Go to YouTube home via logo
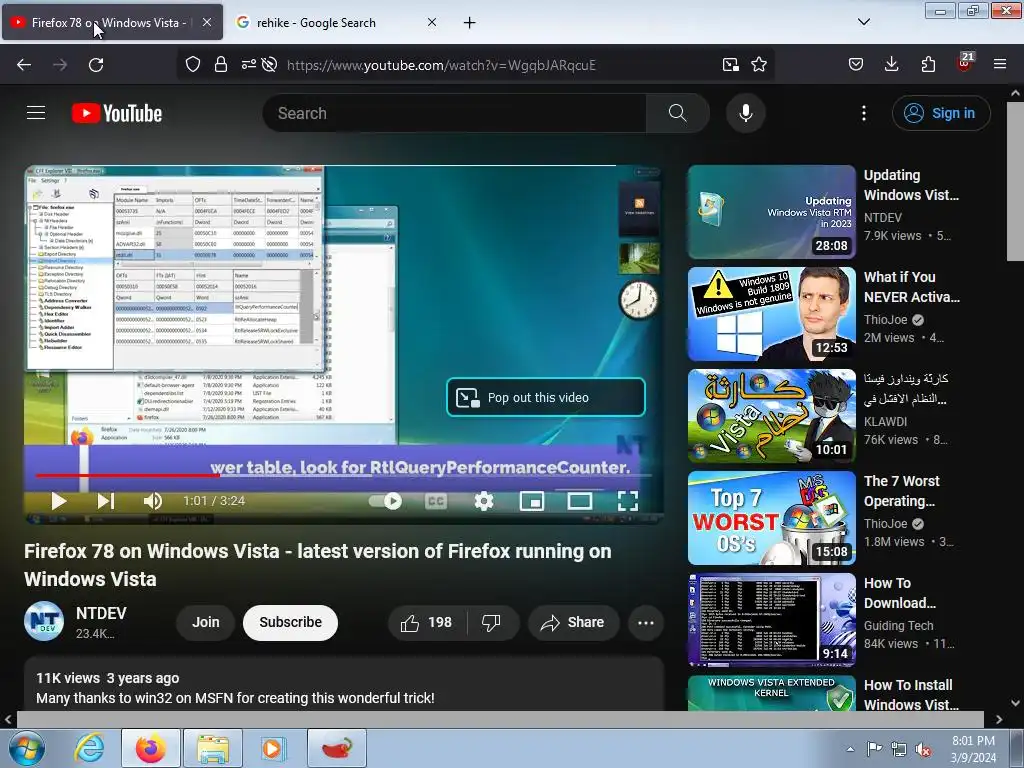Screen dimensions: 1024x768 (x=117, y=113)
